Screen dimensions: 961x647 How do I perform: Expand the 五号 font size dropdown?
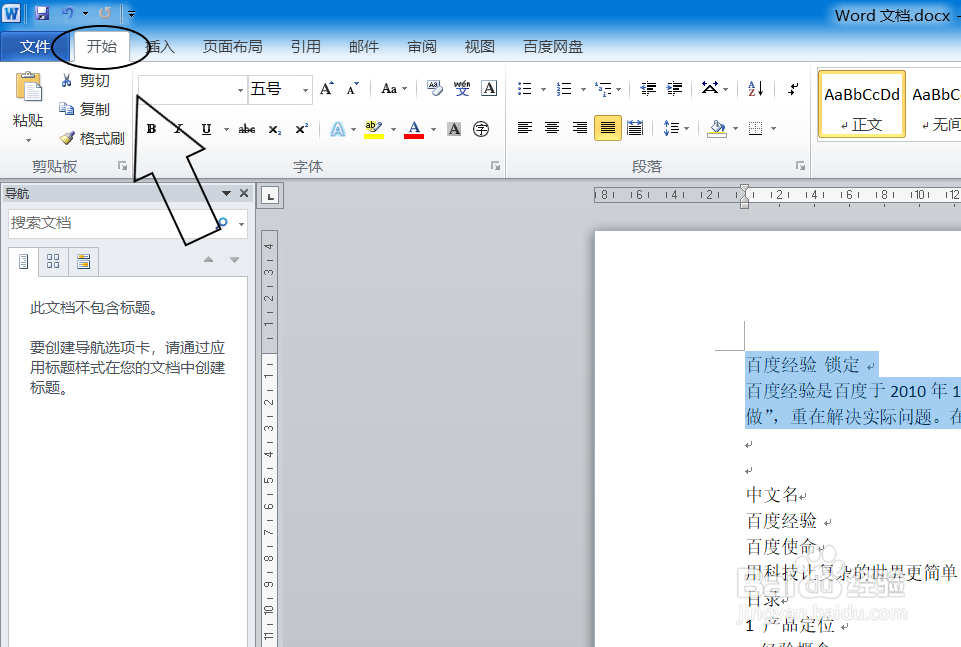tap(305, 90)
